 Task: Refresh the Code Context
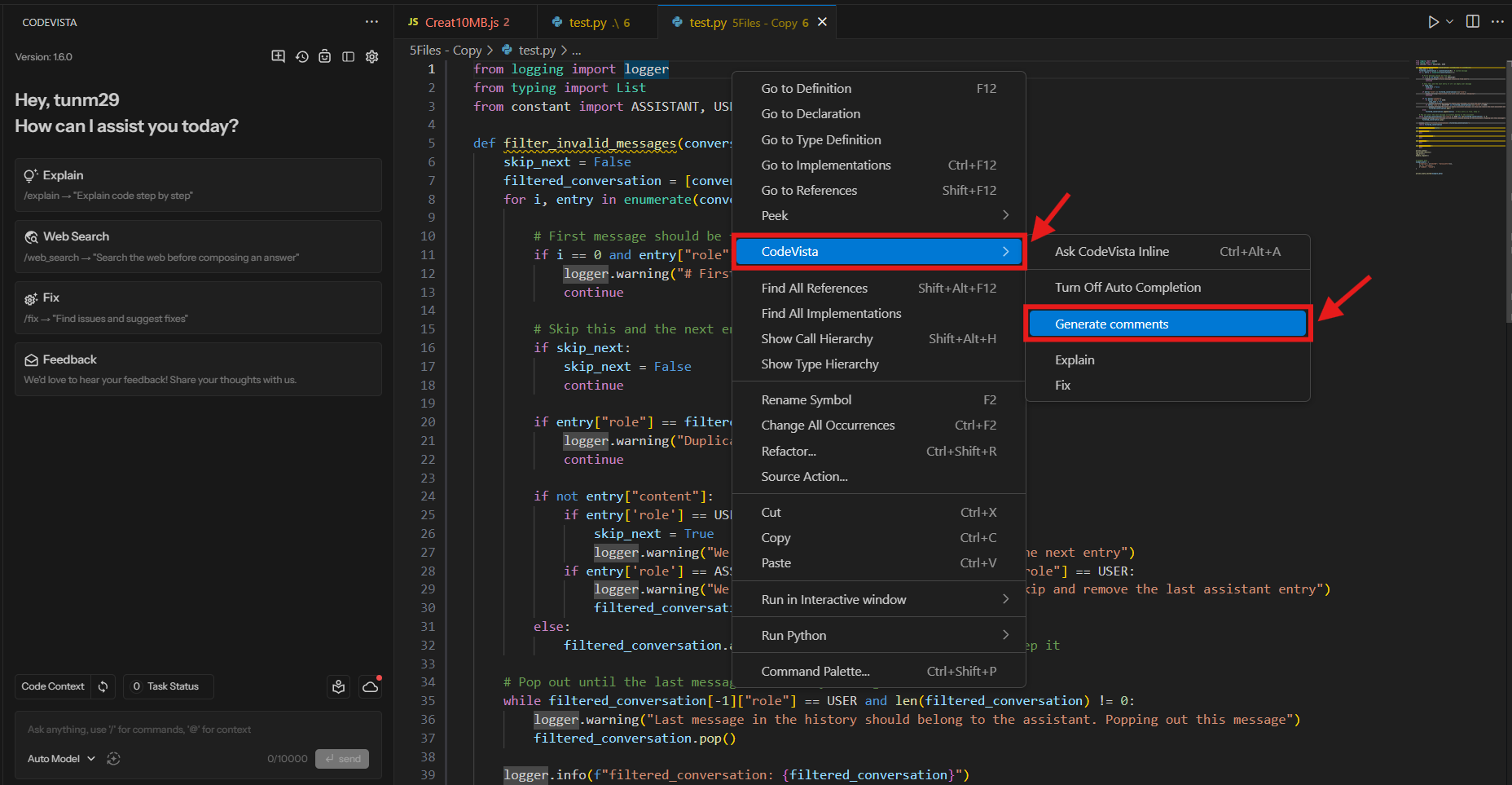coord(103,686)
